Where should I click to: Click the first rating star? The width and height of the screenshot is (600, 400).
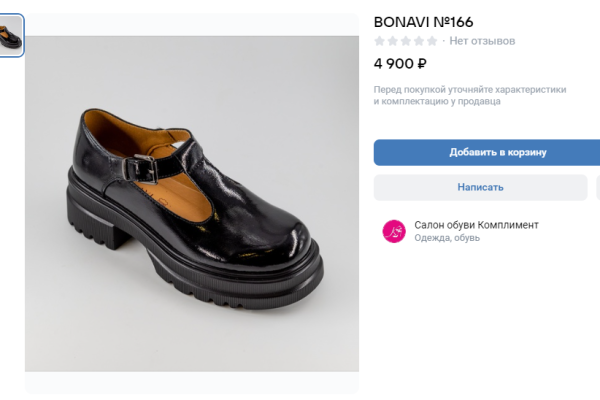[x=380, y=41]
